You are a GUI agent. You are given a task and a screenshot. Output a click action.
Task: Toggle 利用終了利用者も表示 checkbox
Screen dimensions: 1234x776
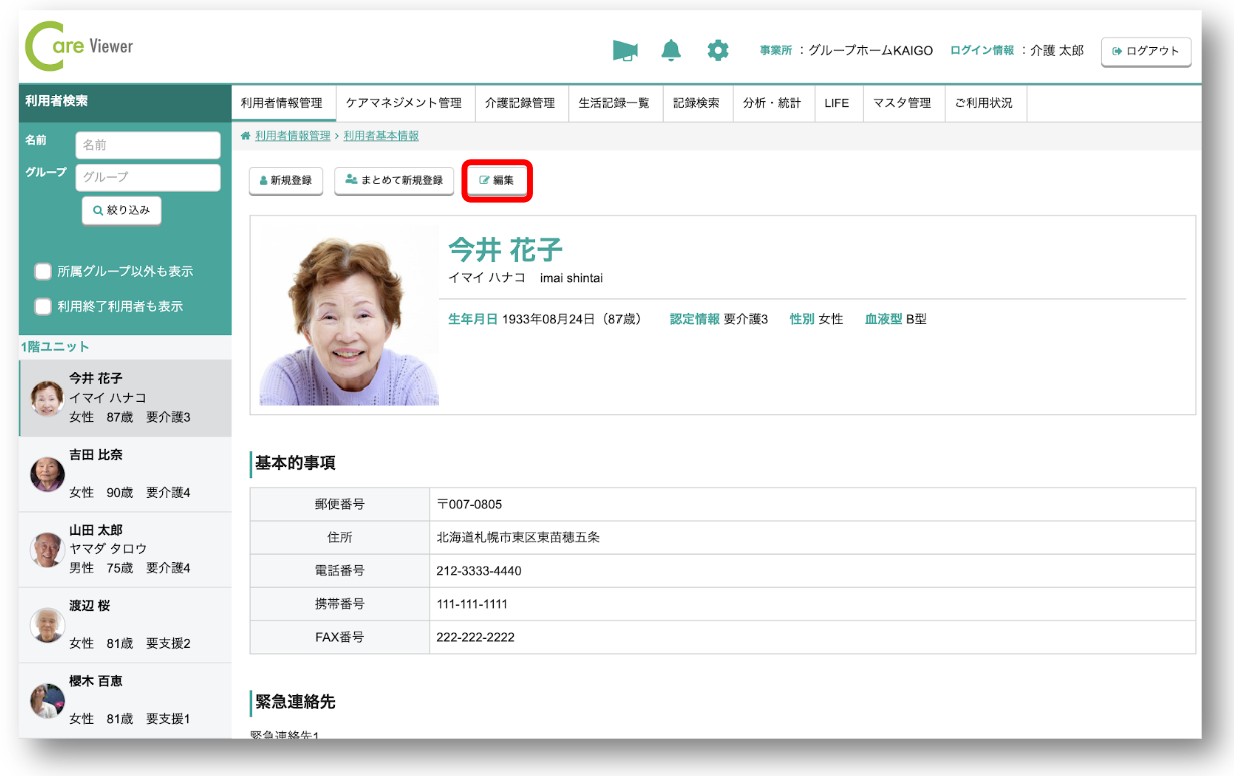(43, 306)
